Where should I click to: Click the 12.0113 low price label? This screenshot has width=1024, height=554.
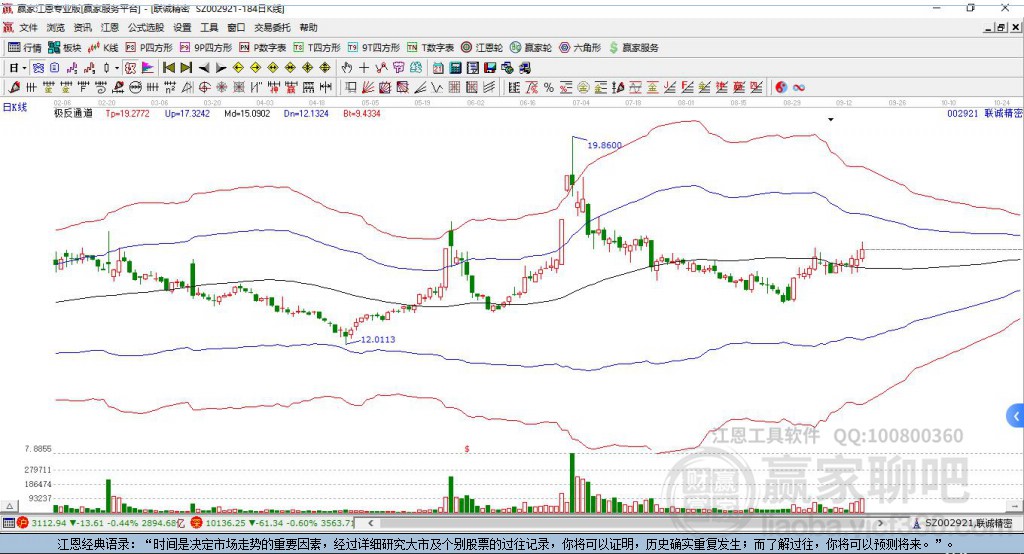378,339
